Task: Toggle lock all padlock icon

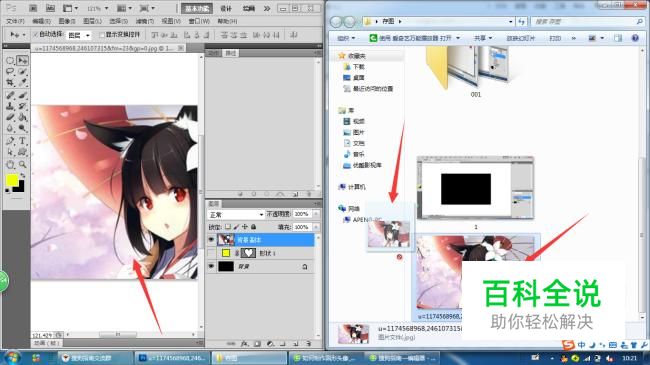Action: [253, 227]
